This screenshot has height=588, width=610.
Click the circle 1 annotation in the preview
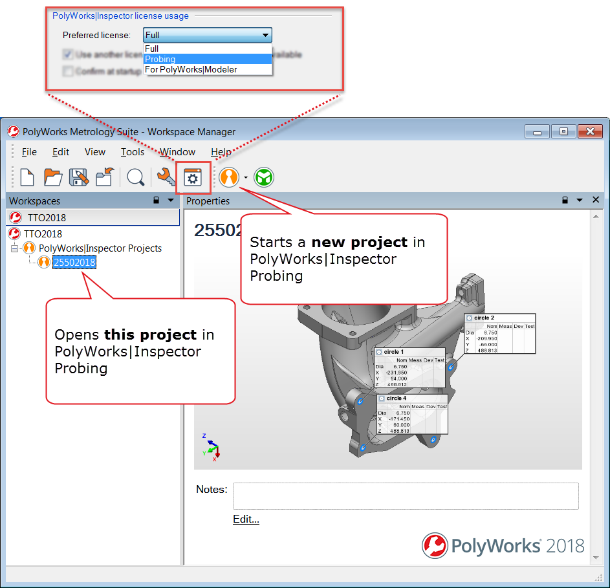pos(410,367)
